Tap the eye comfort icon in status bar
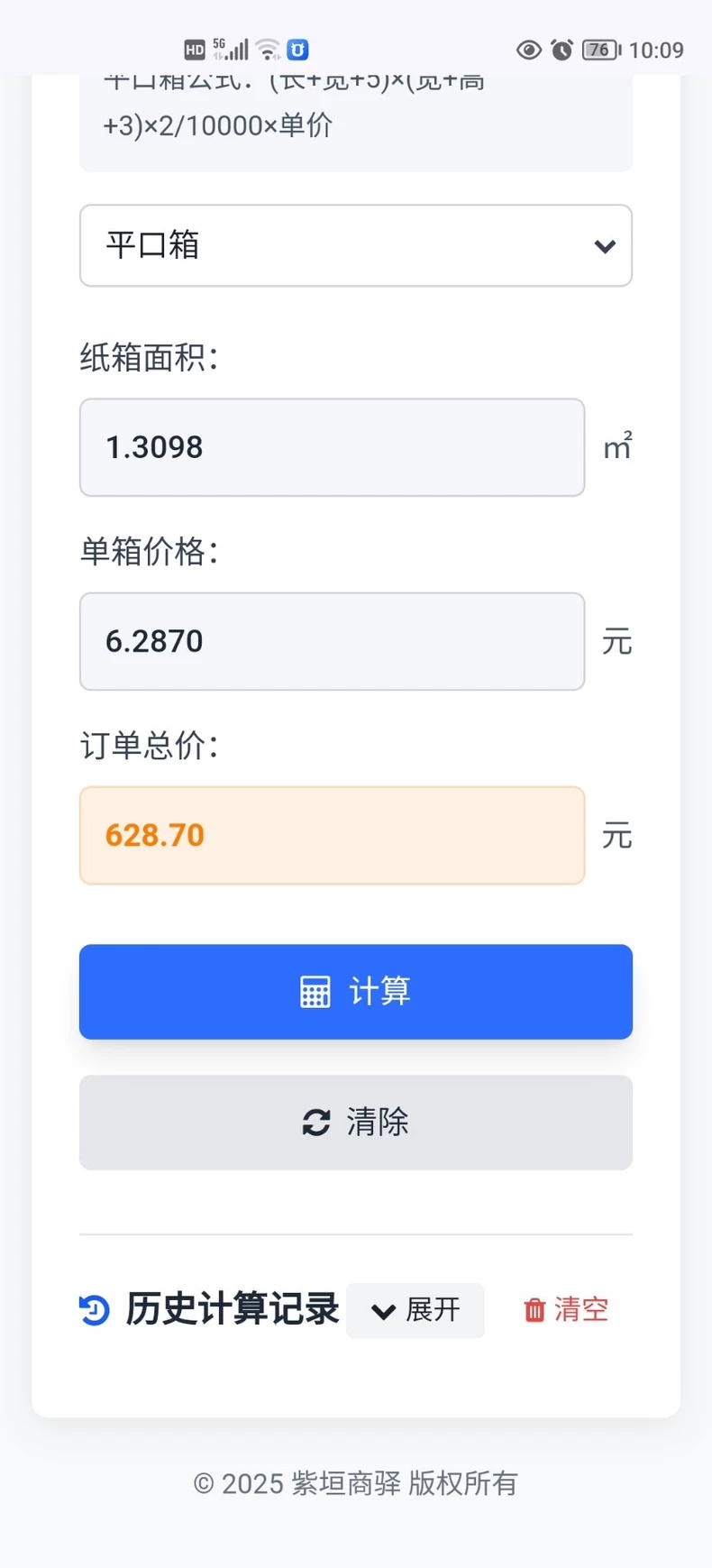712x1568 pixels. (x=529, y=50)
